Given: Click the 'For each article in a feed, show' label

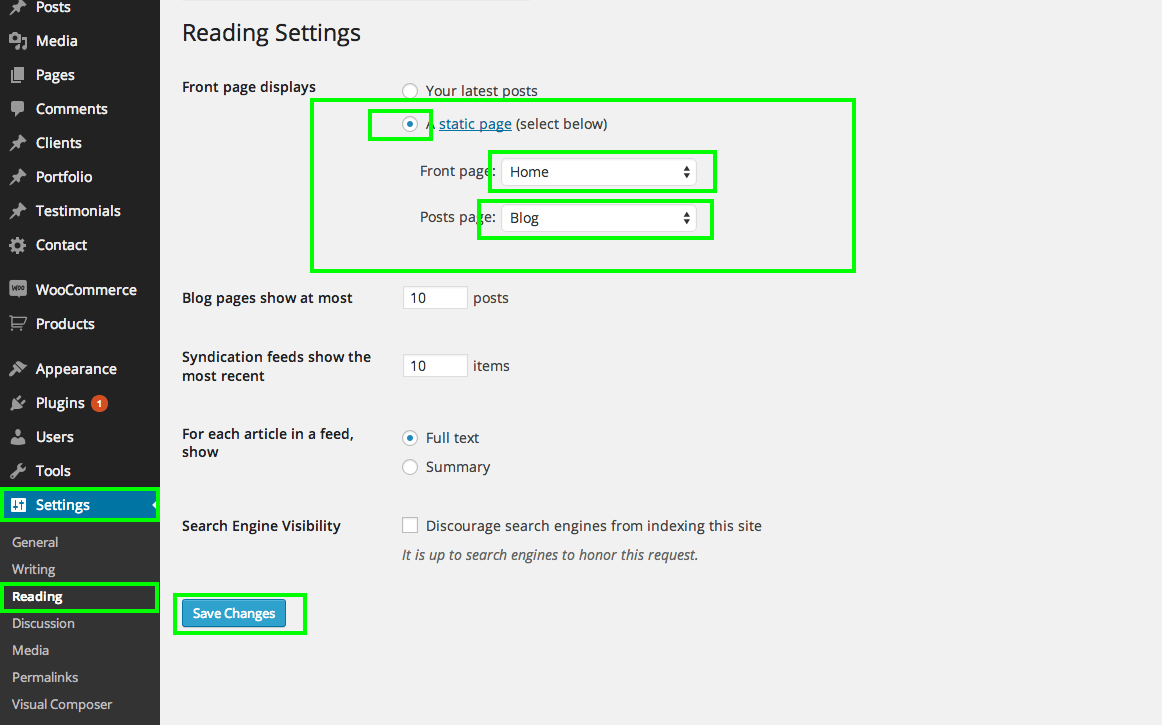Looking at the screenshot, I should (268, 443).
